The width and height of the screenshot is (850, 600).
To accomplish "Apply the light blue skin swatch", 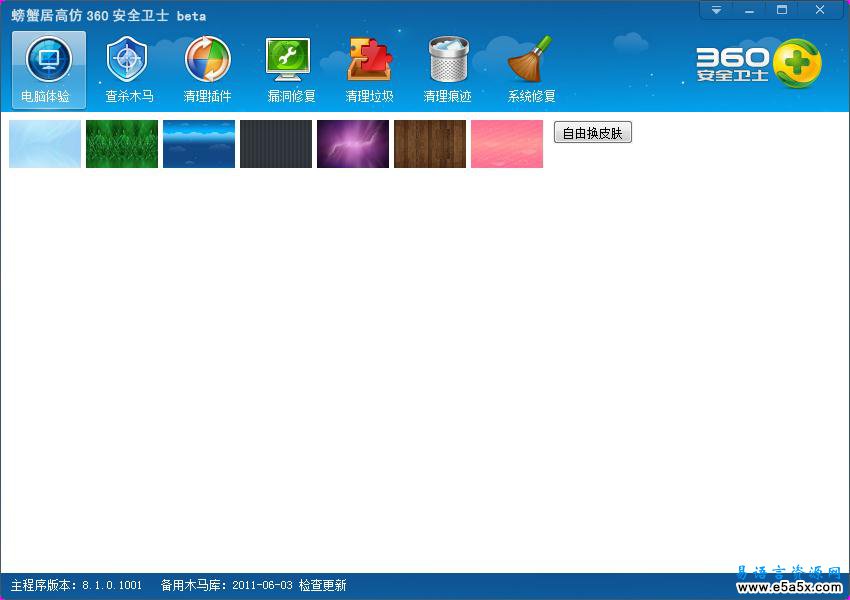I will pyautogui.click(x=45, y=144).
